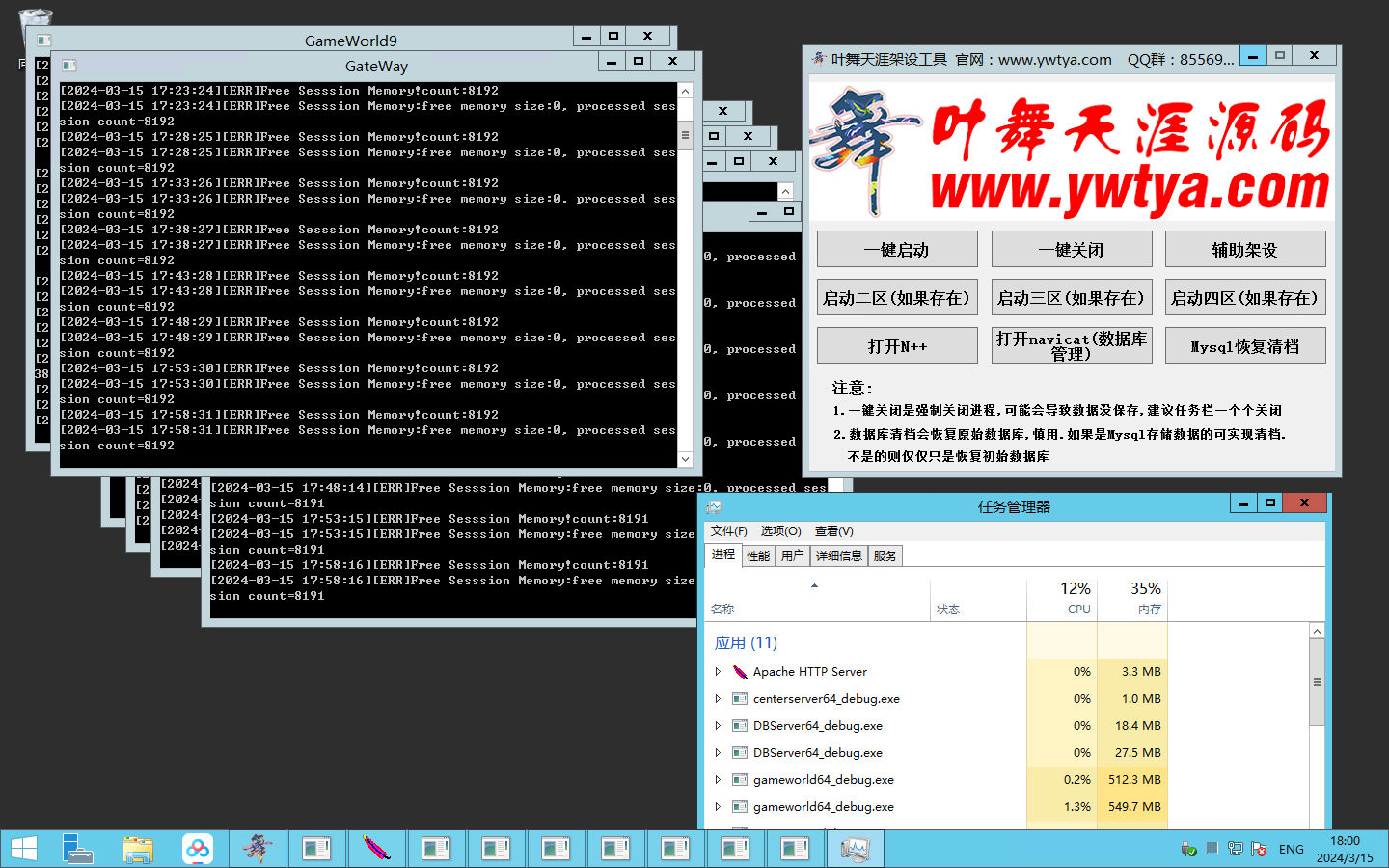Image resolution: width=1389 pixels, height=868 pixels.
Task: Click the GameWorld9 window title bar icon
Action: click(43, 40)
